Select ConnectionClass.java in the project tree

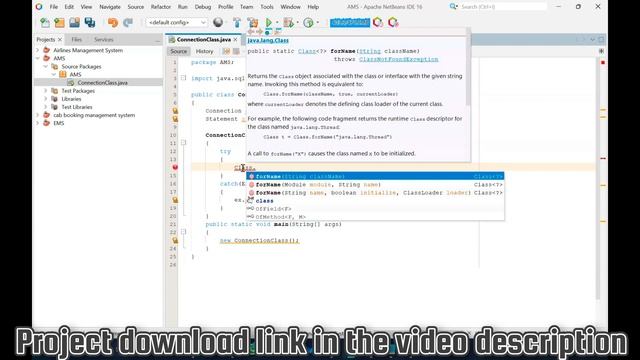[x=102, y=82]
